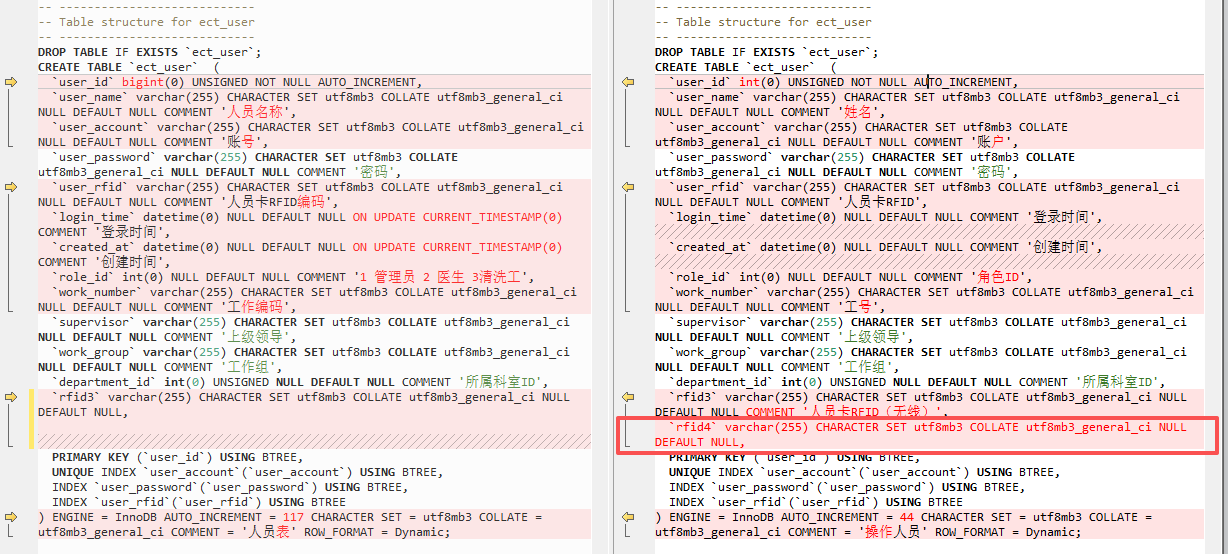Click the '角色ID' comment in right pane
This screenshot has height=554, width=1228.
click(999, 277)
